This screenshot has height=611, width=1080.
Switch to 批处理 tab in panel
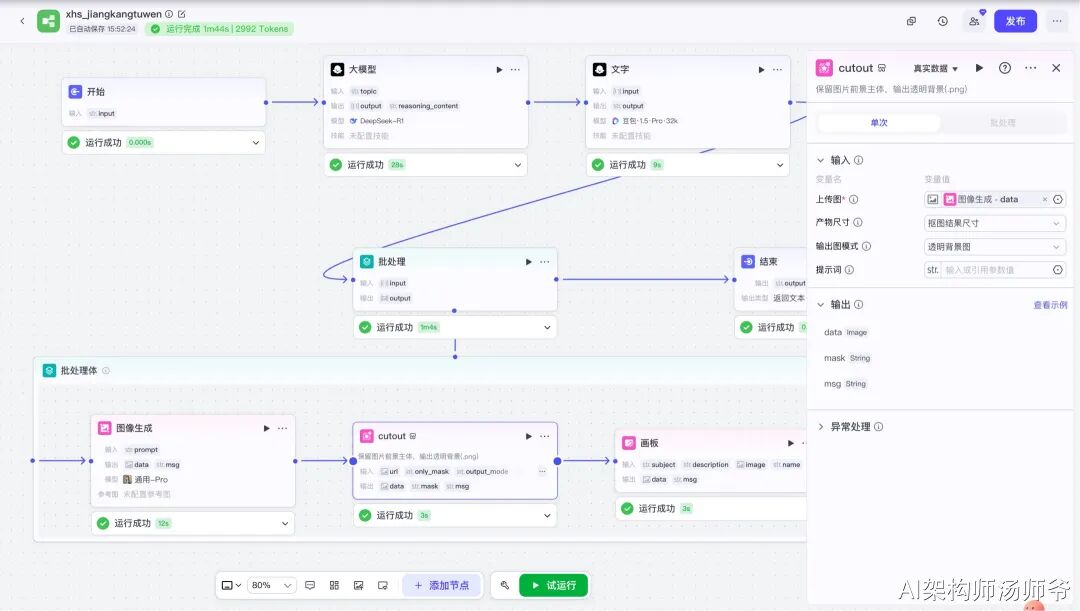[x=1003, y=123]
